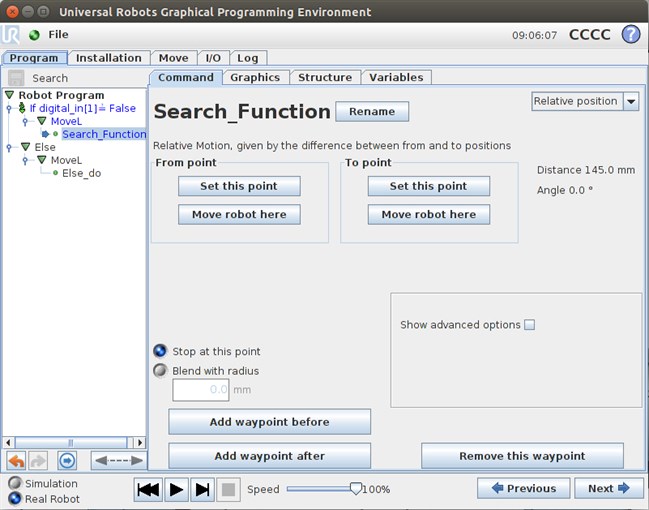Click the Robot Program tree label
Viewport: 649px width, 510px height.
coord(61,95)
